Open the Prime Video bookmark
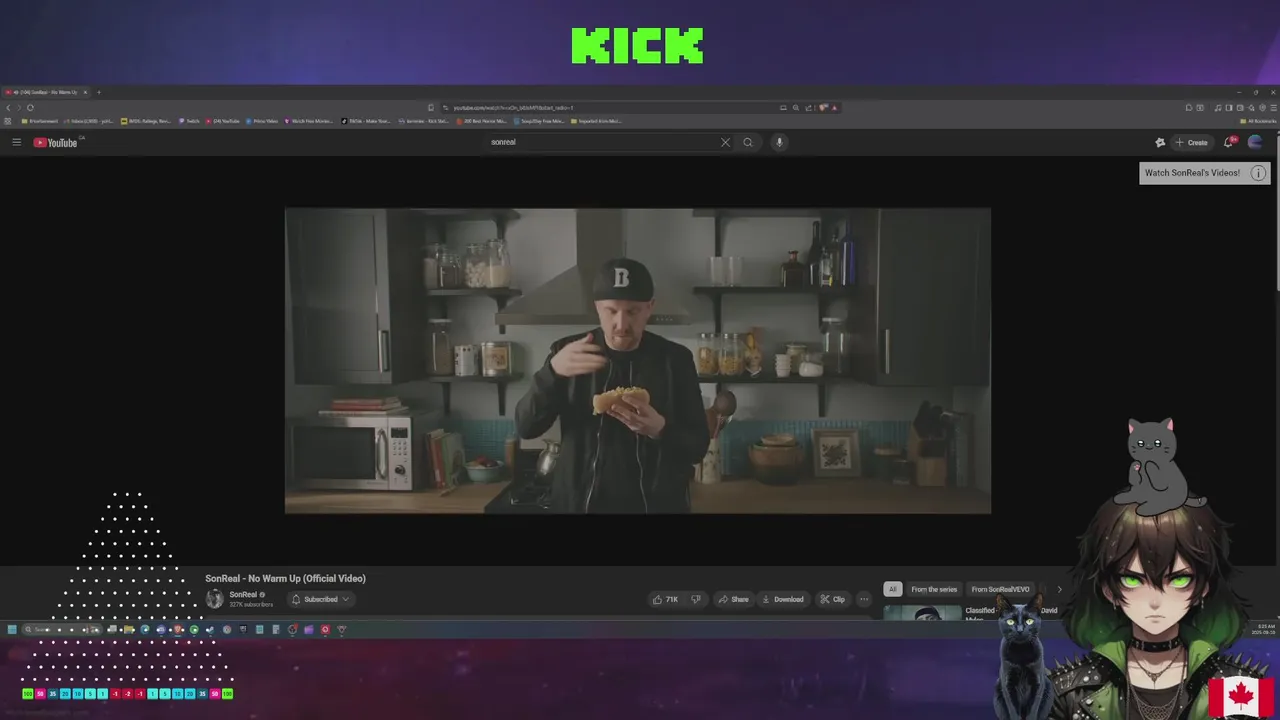 (x=262, y=121)
